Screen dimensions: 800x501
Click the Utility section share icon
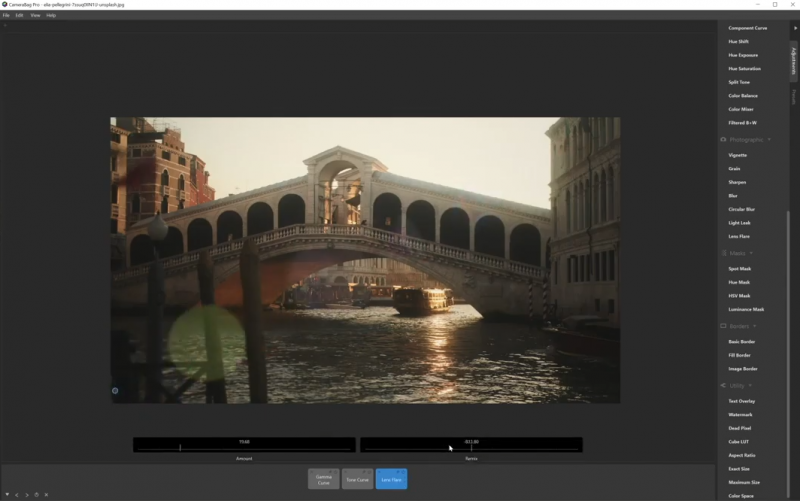[x=723, y=386]
